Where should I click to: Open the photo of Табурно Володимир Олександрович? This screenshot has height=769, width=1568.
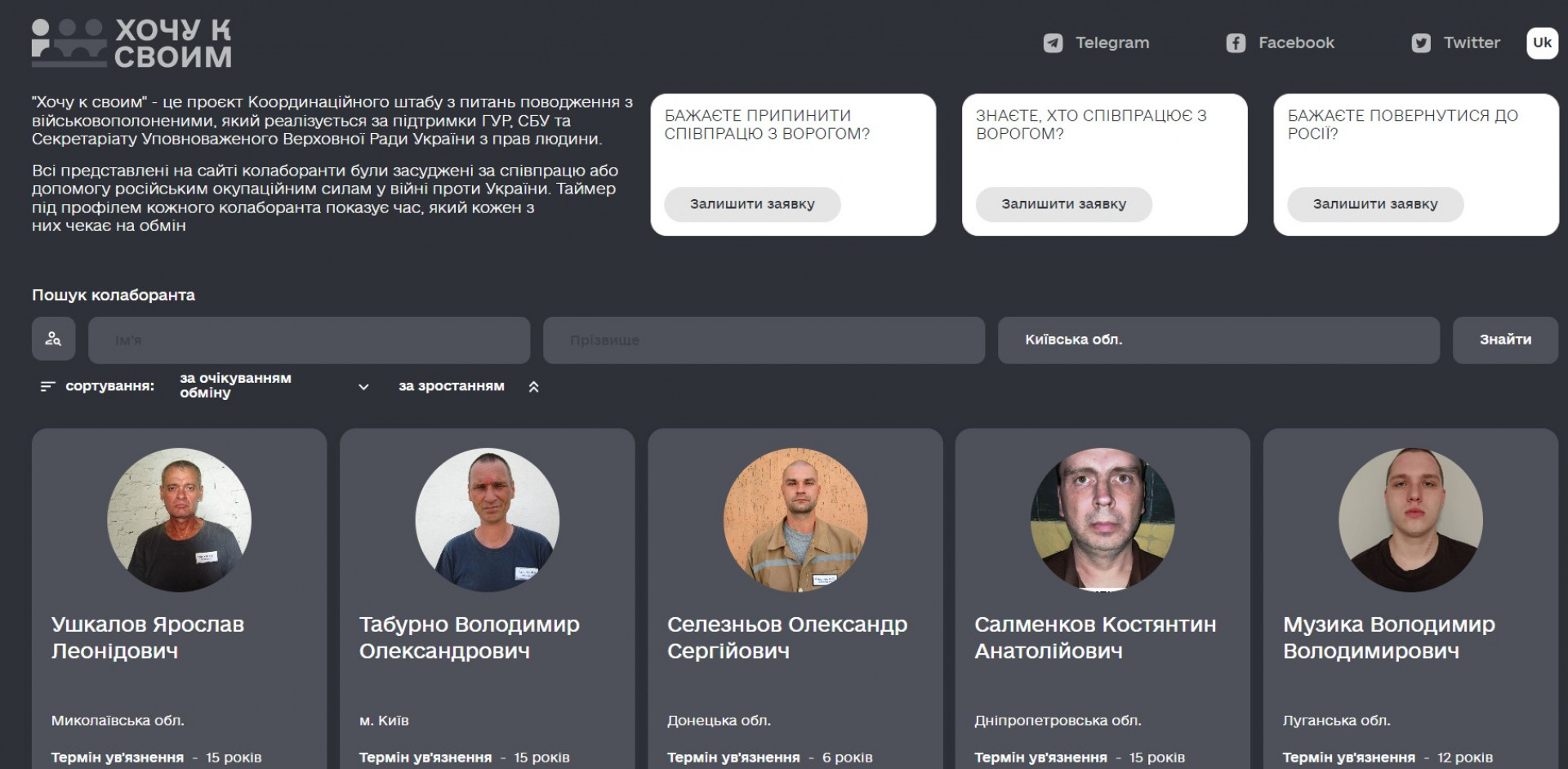(487, 519)
